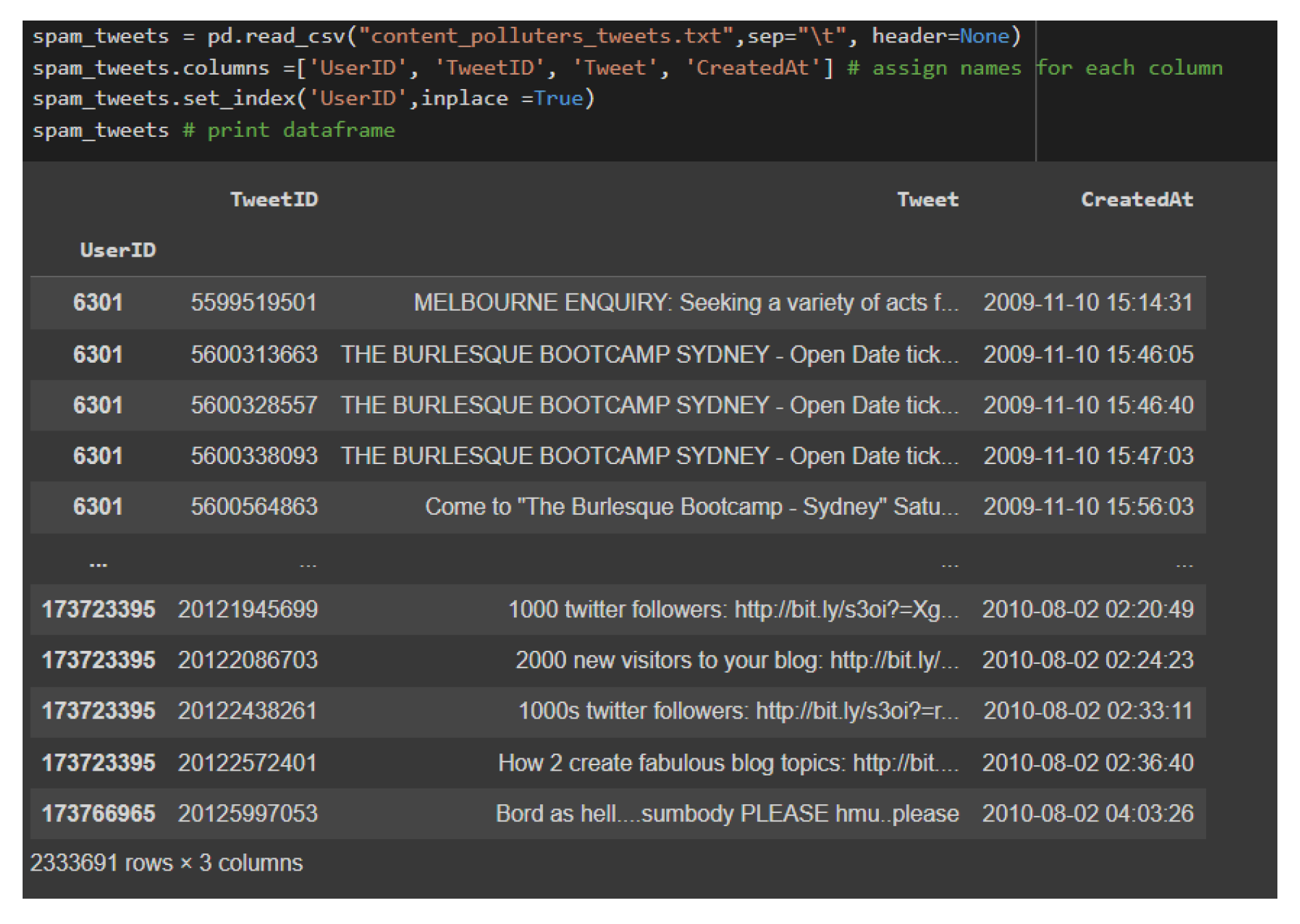Viewport: 1300px width, 924px height.
Task: Click the timestamp 2009-11-10 15:47:03
Action: [1088, 455]
